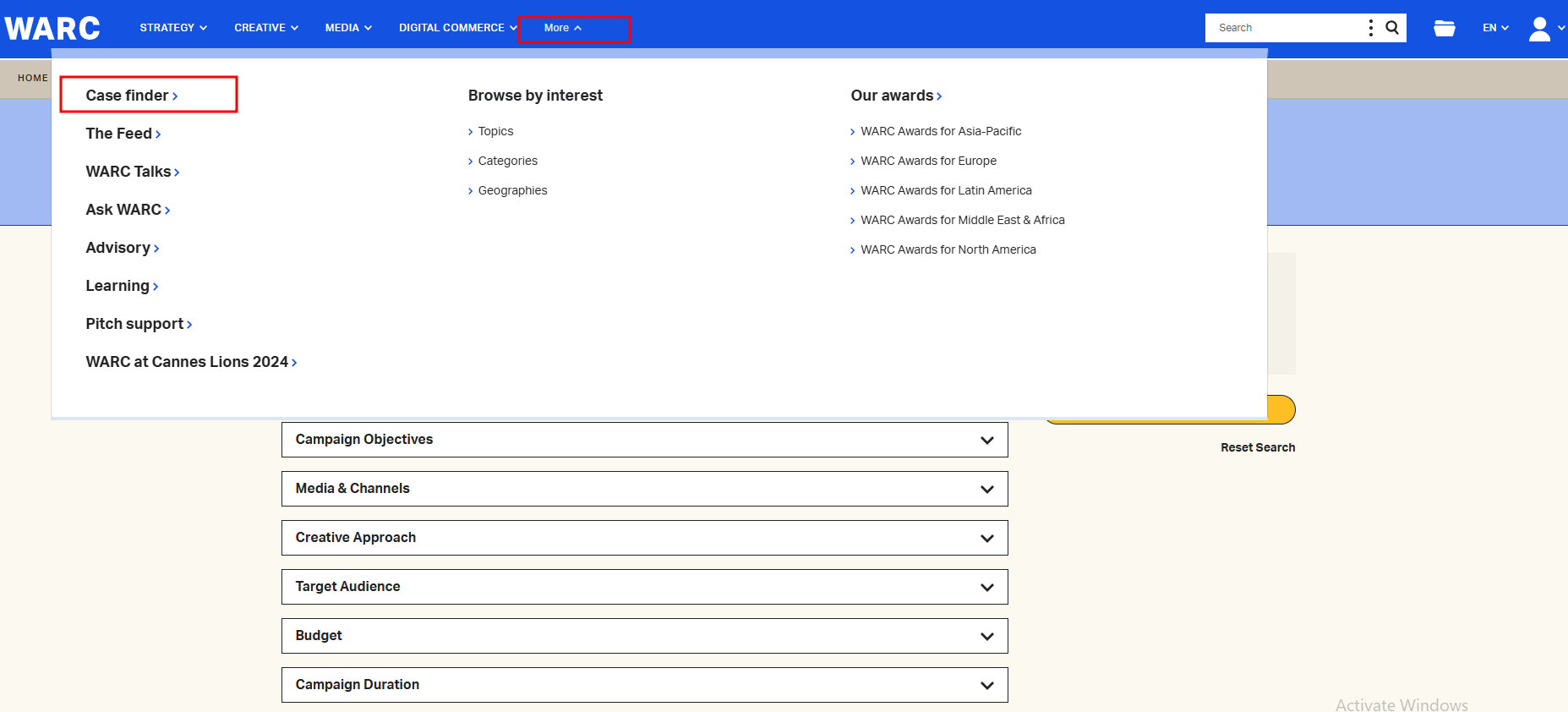Click the user account profile icon
The width and height of the screenshot is (1568, 712).
[1539, 28]
